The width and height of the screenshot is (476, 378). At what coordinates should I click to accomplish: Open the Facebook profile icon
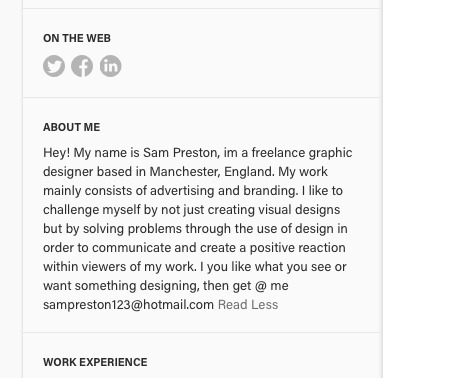(82, 66)
